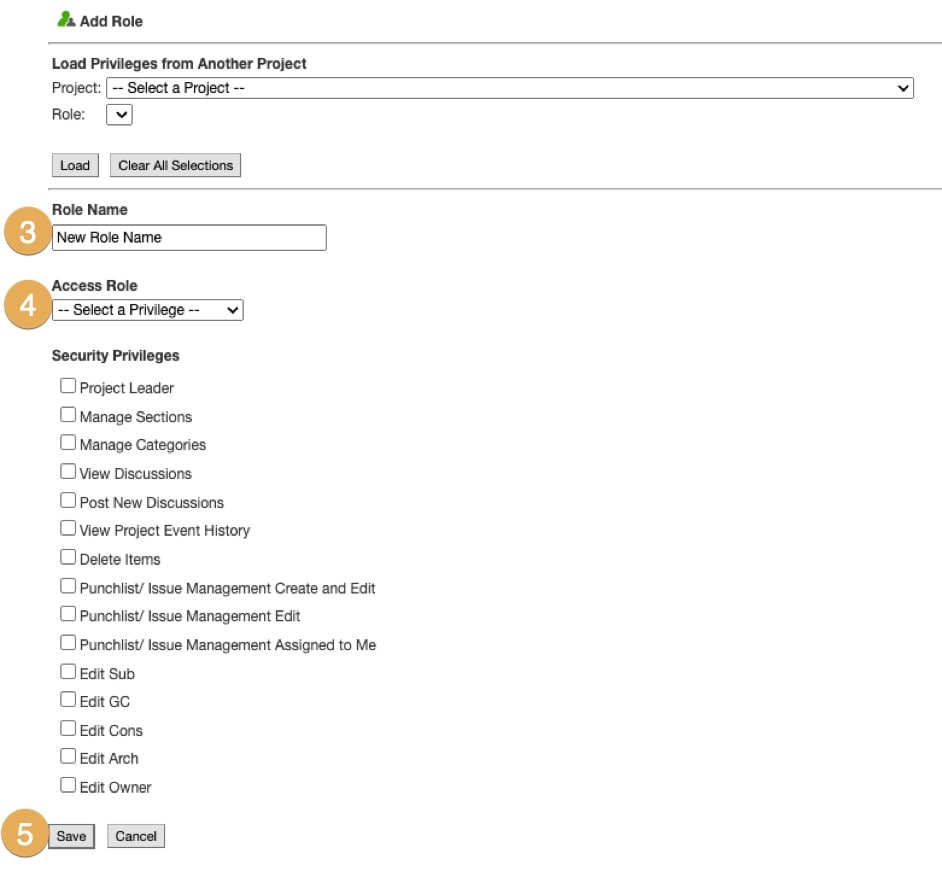
Task: Tick the Edit Owner checkbox
Action: (68, 785)
